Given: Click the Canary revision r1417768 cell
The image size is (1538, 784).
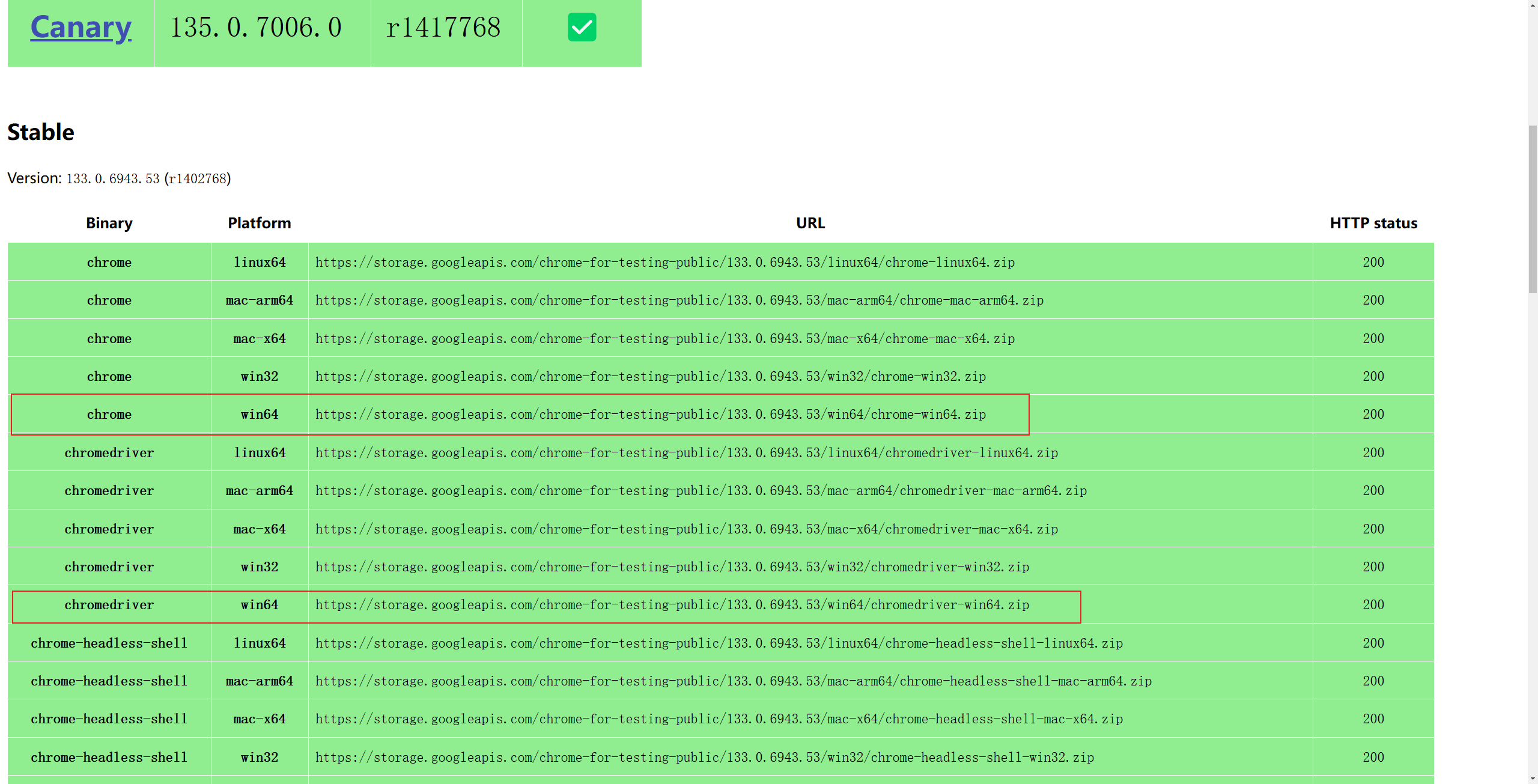Looking at the screenshot, I should coord(443,28).
